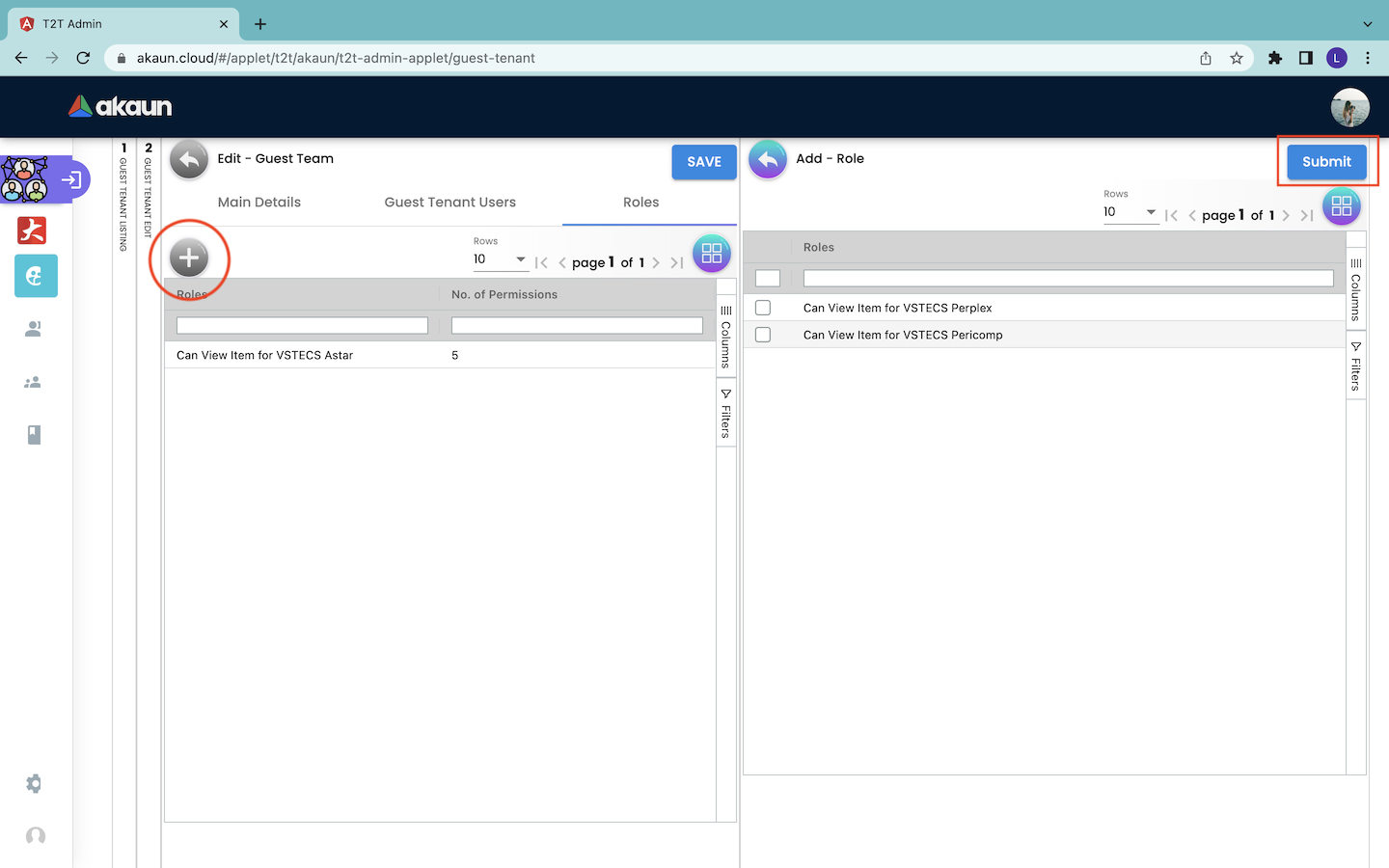Switch to the Guest Tenant Users tab

pyautogui.click(x=449, y=203)
